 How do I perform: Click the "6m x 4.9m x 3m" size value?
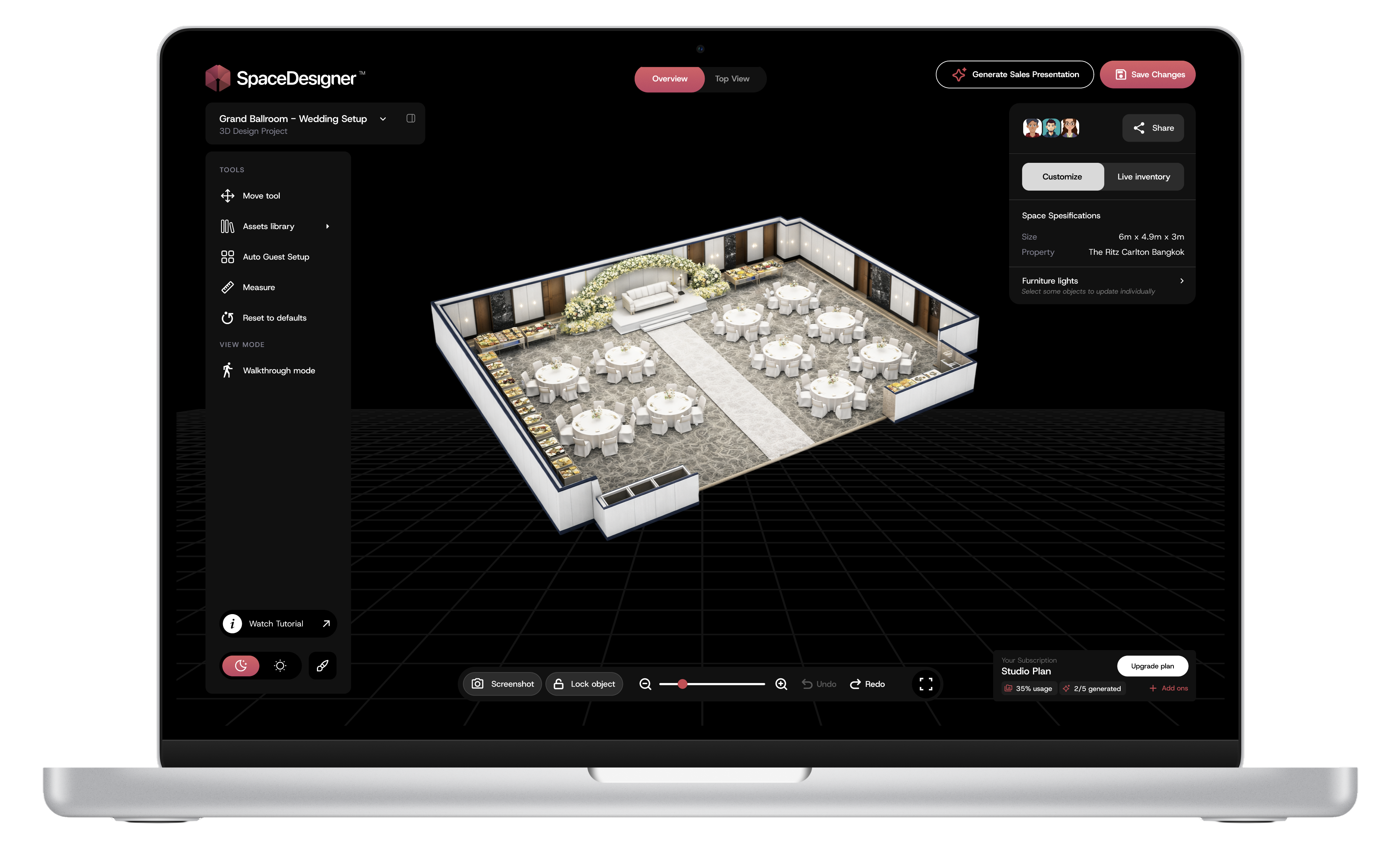coord(1151,237)
